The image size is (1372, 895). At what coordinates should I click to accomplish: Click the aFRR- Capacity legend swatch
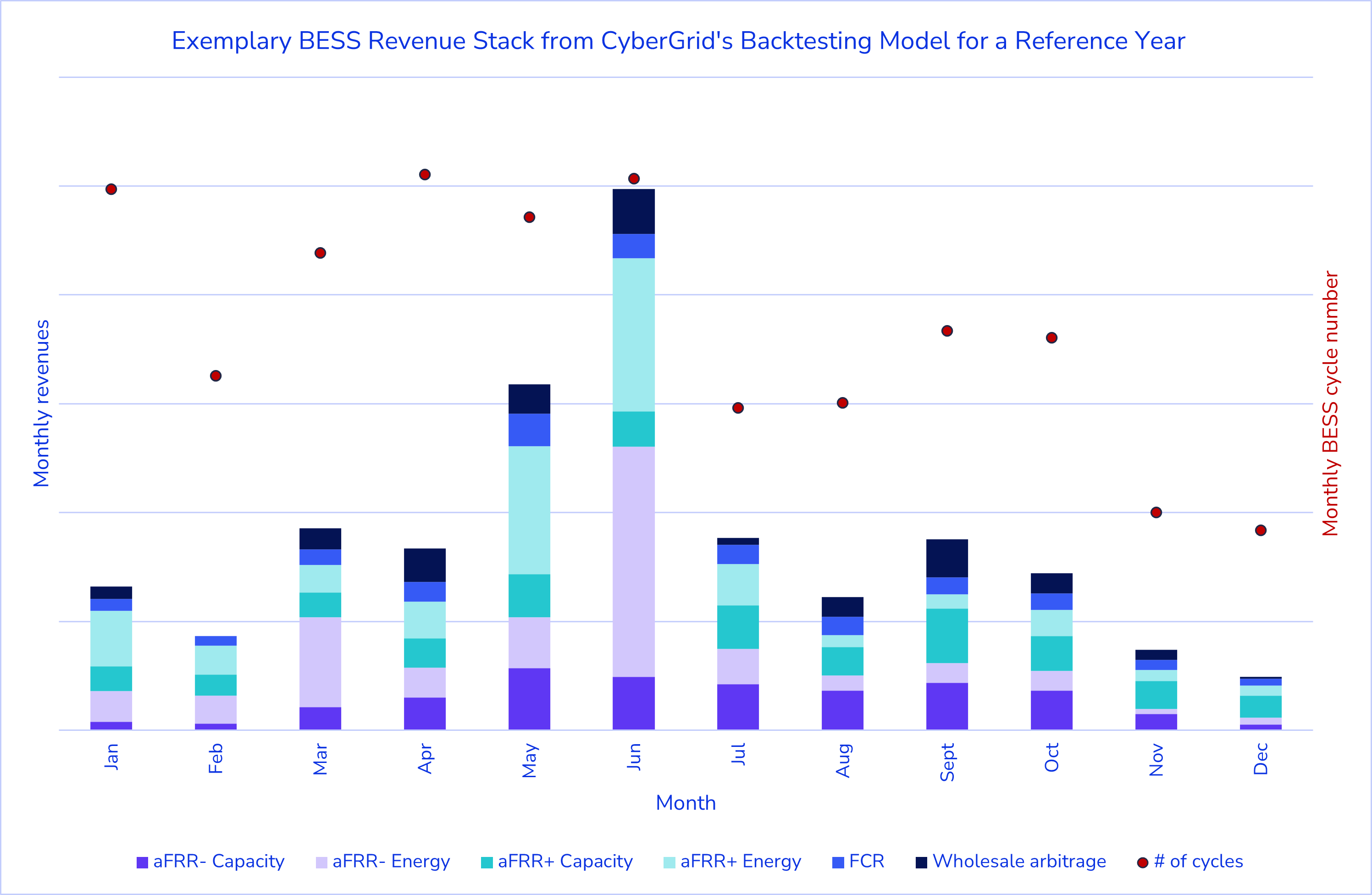click(x=142, y=862)
